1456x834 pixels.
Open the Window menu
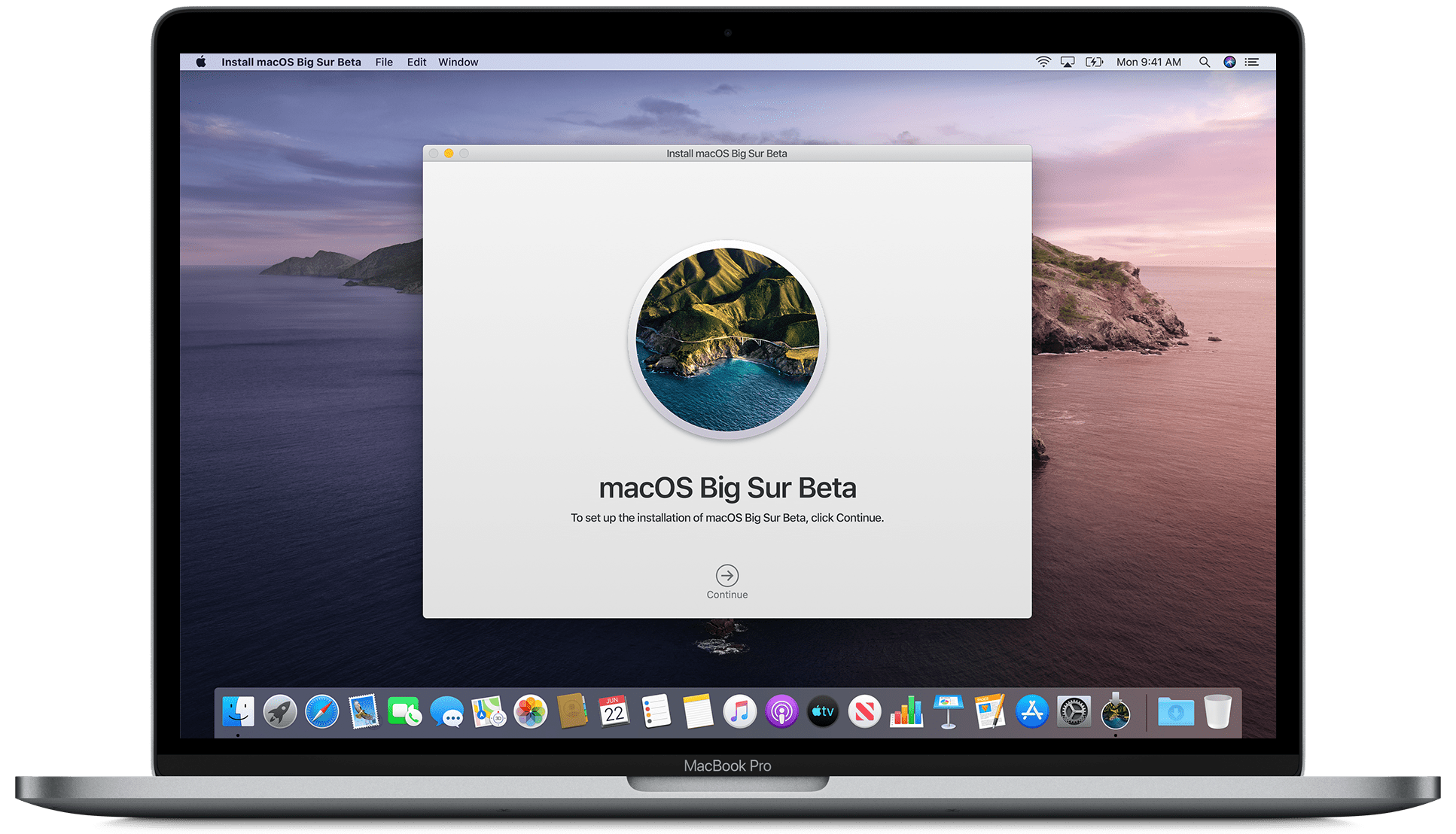pyautogui.click(x=458, y=62)
